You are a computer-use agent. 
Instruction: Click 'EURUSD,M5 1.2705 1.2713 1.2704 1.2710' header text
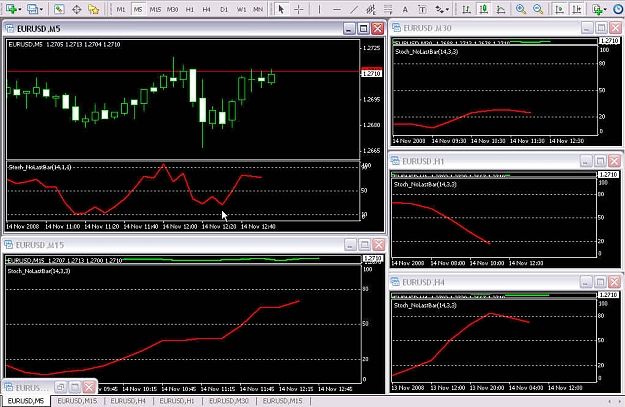64,44
